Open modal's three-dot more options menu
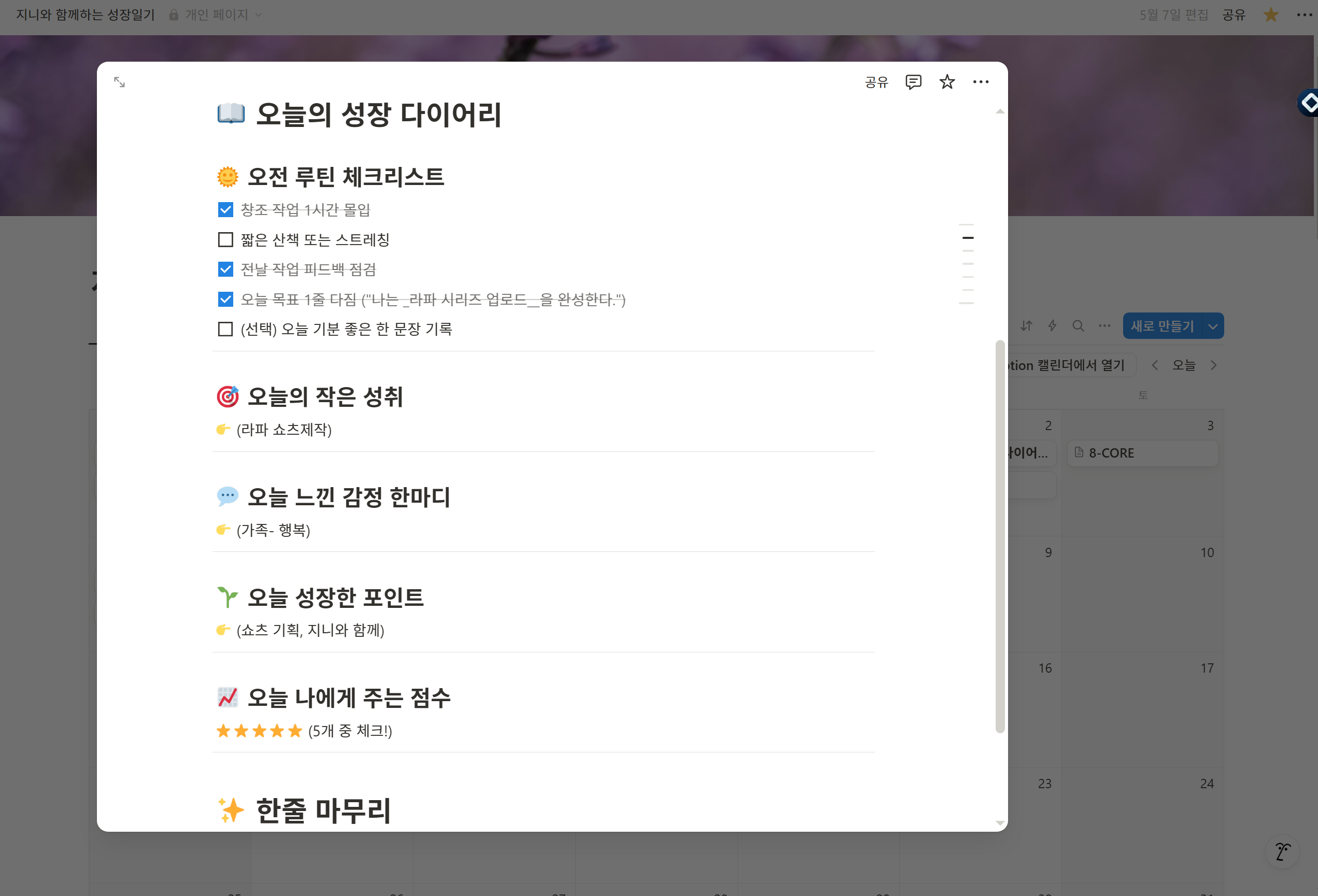Screen dimensions: 1318x896 pos(981,82)
